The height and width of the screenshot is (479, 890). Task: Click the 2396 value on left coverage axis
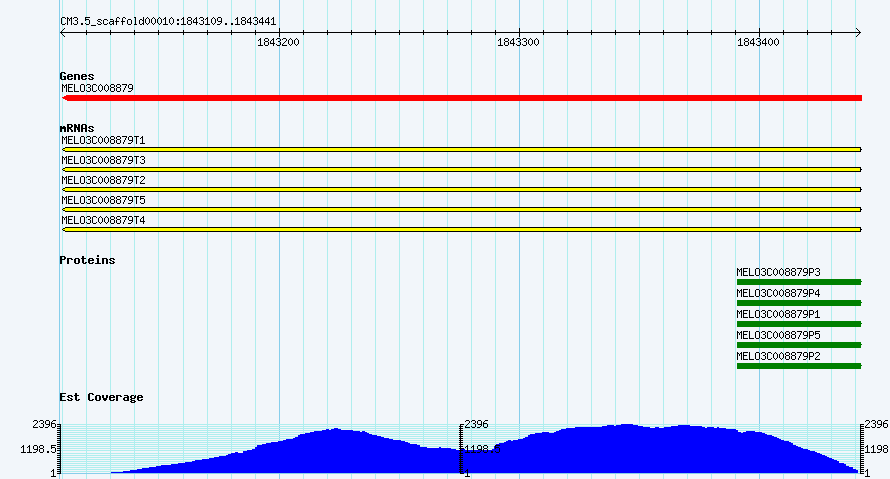tap(44, 424)
